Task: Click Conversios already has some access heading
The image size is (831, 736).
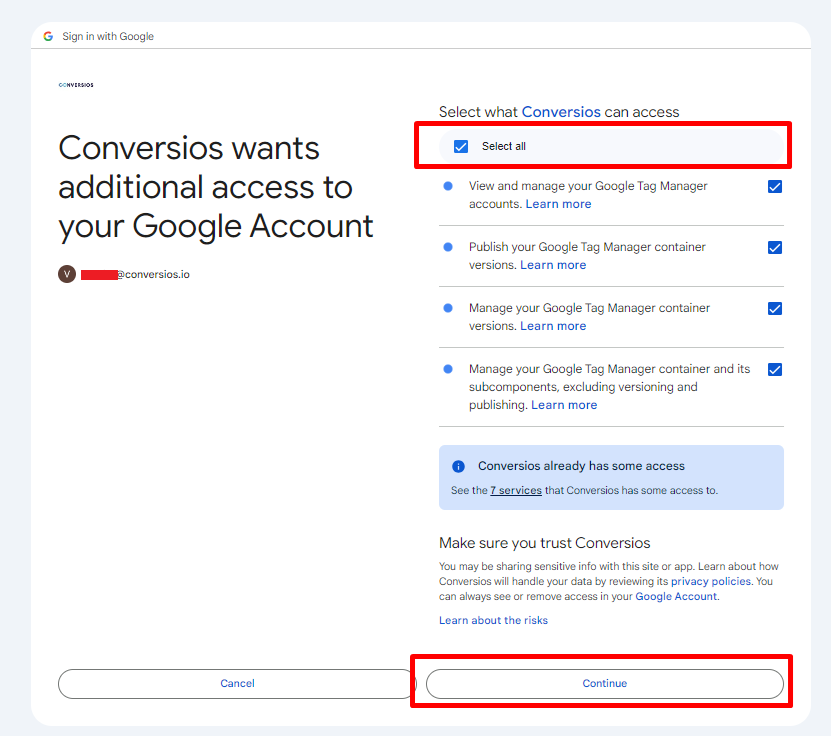Action: click(581, 466)
